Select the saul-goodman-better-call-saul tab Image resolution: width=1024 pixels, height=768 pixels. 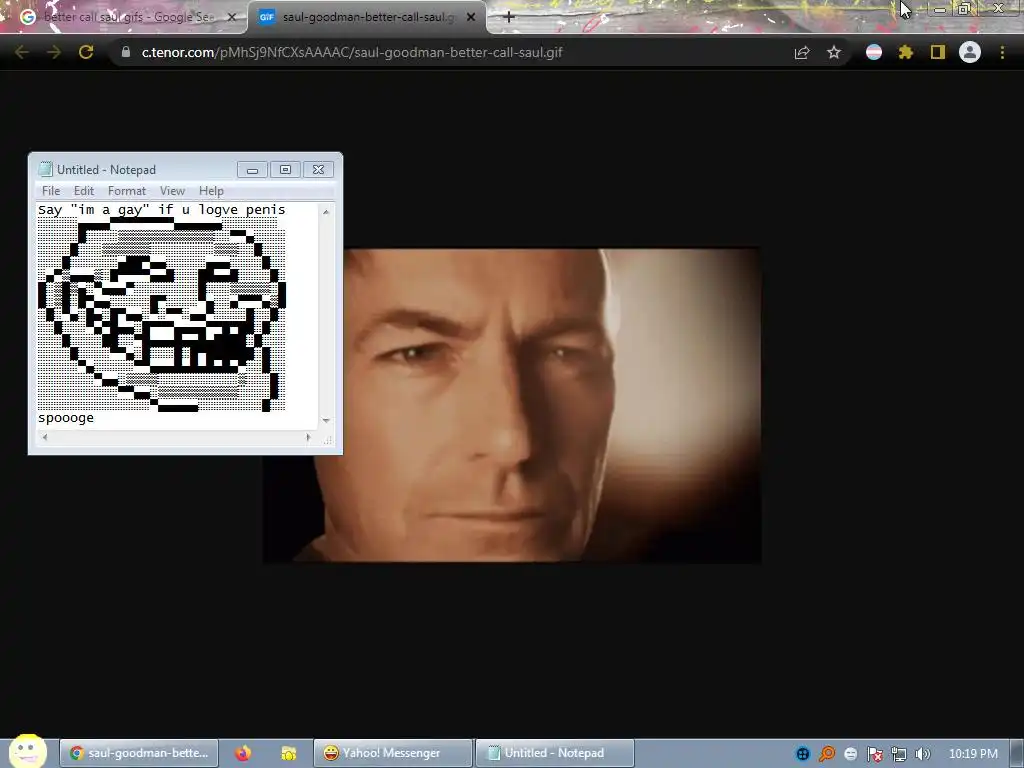click(367, 17)
